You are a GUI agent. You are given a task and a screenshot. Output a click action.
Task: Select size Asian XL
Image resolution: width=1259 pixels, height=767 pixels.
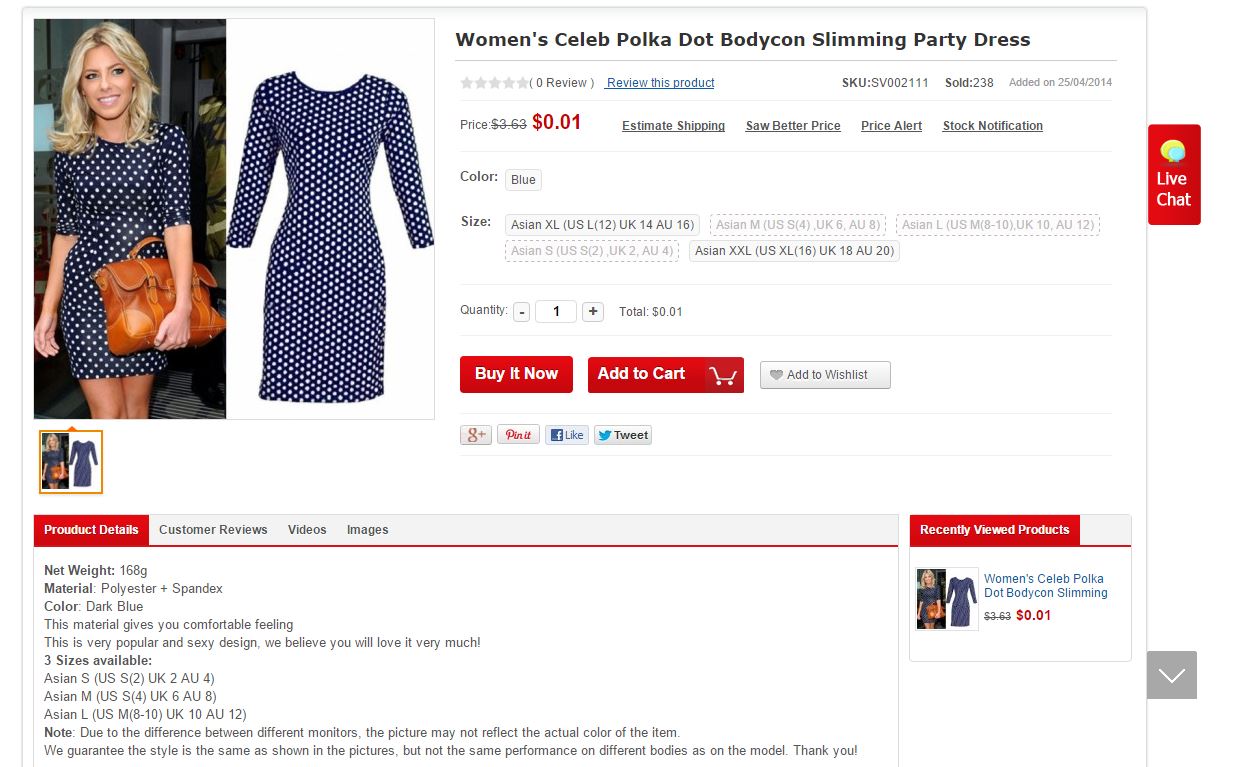[602, 225]
